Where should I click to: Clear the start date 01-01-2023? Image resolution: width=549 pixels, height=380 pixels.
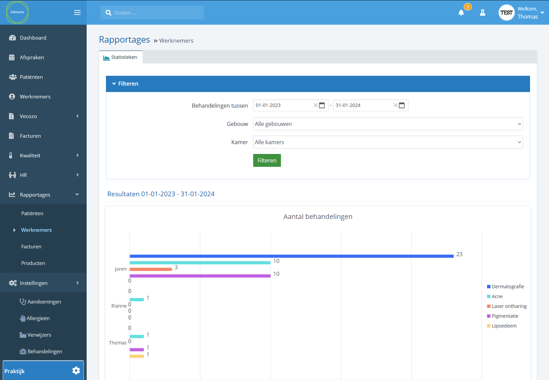click(315, 105)
